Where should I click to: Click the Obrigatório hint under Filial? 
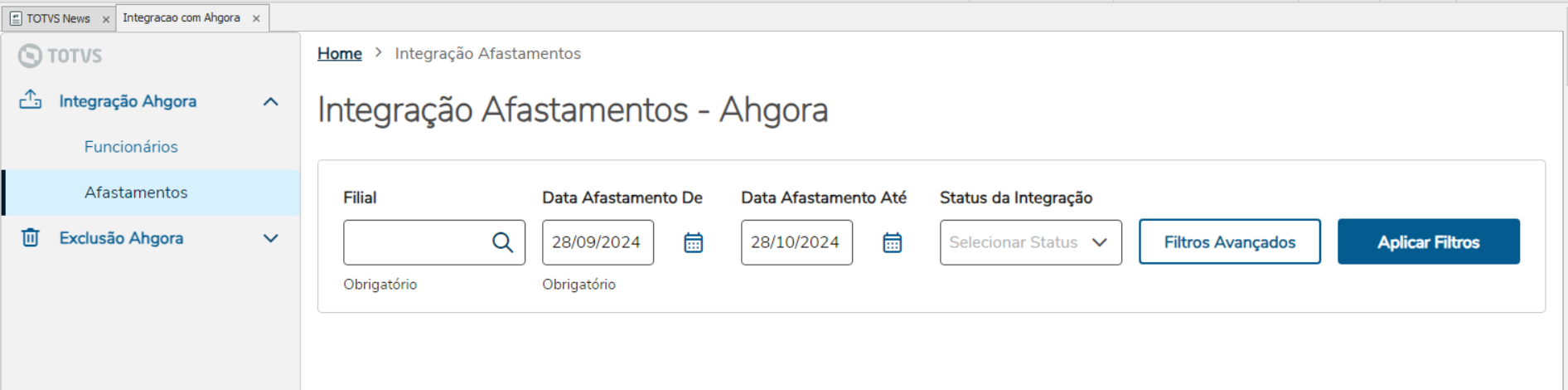380,284
